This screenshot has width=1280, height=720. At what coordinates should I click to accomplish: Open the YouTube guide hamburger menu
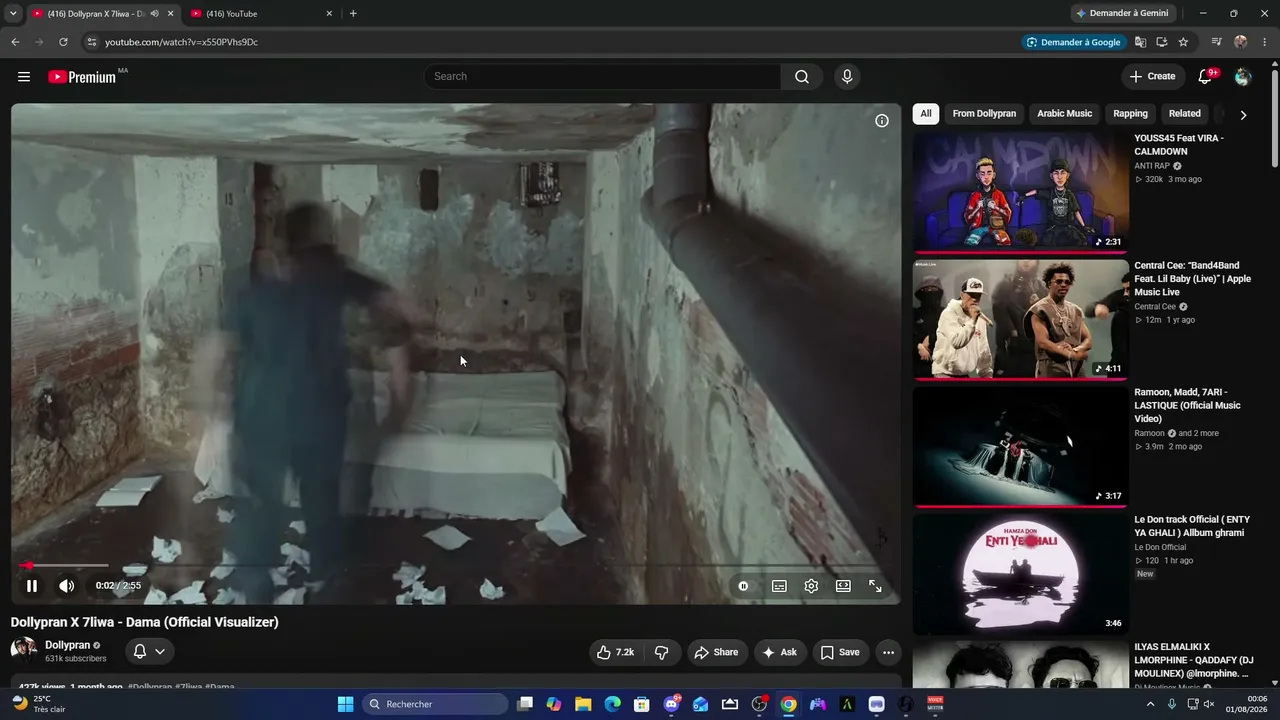pyautogui.click(x=24, y=77)
